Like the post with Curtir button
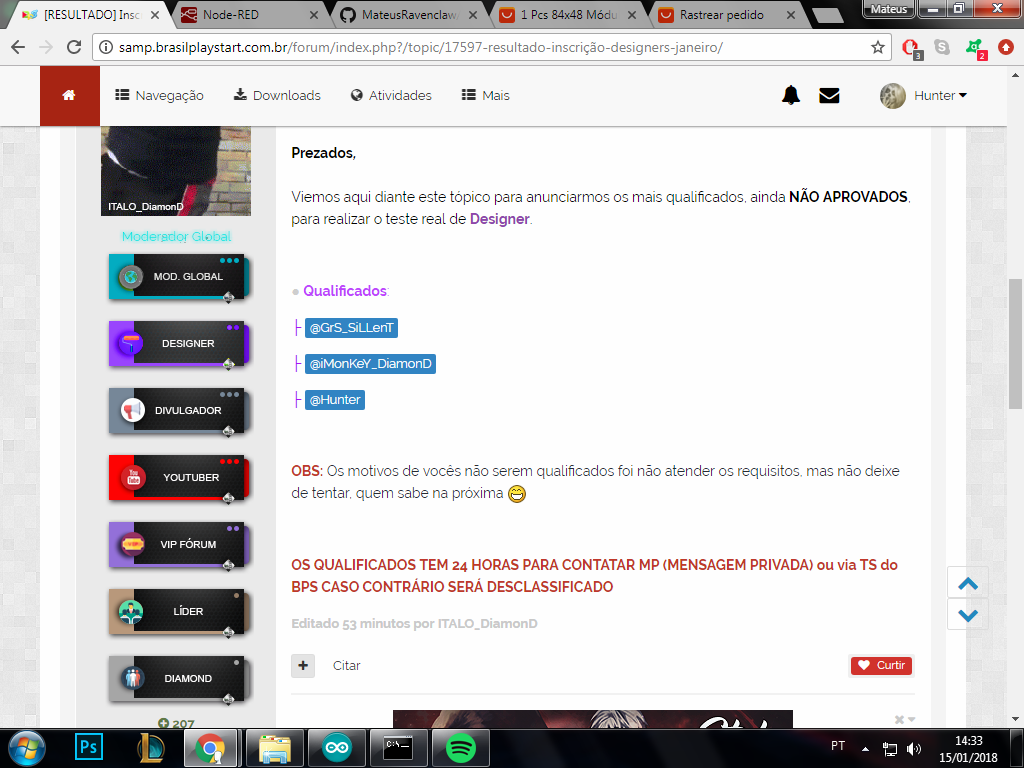 [881, 665]
